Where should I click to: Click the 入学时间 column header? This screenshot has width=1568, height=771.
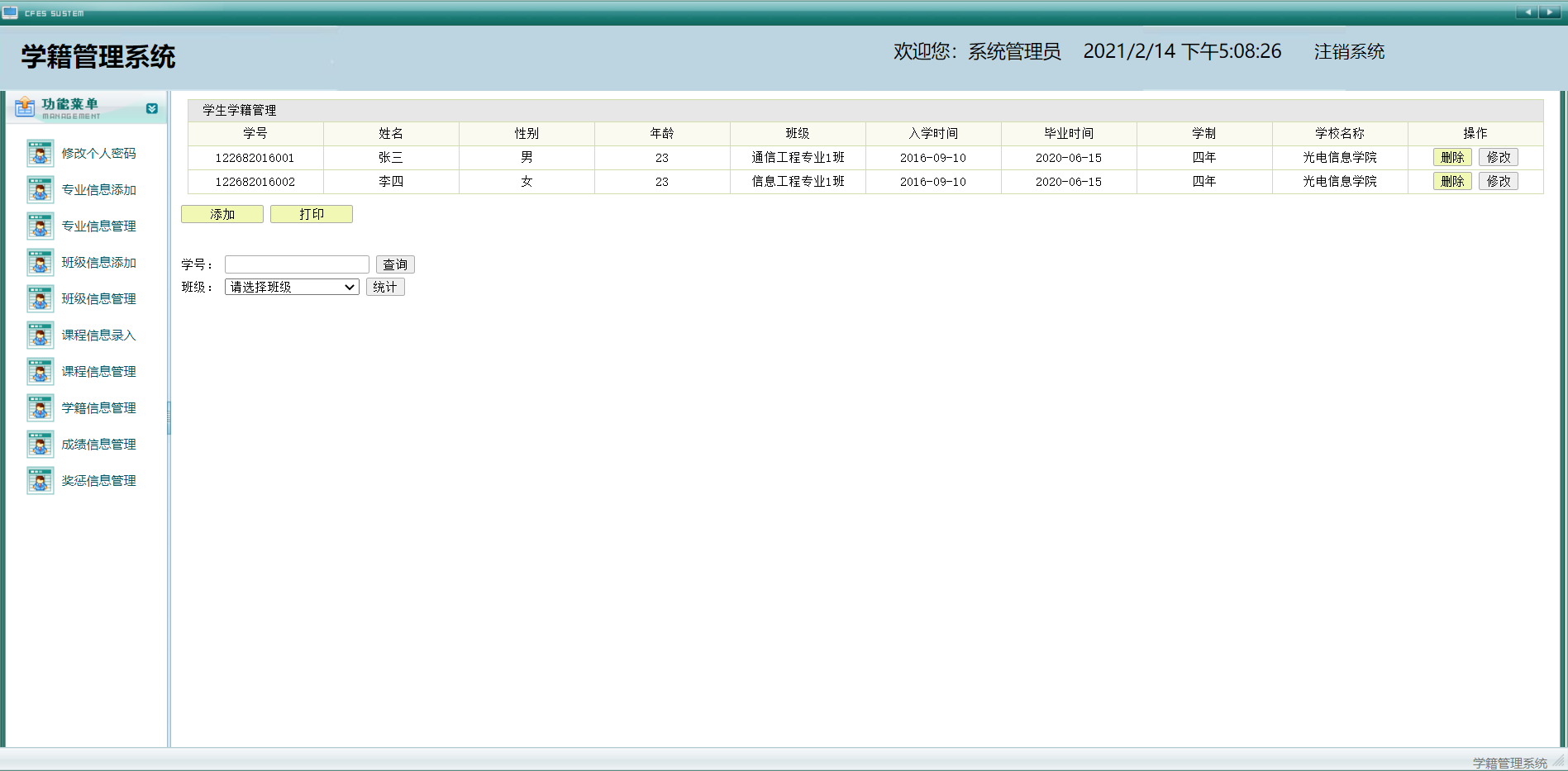coord(933,133)
